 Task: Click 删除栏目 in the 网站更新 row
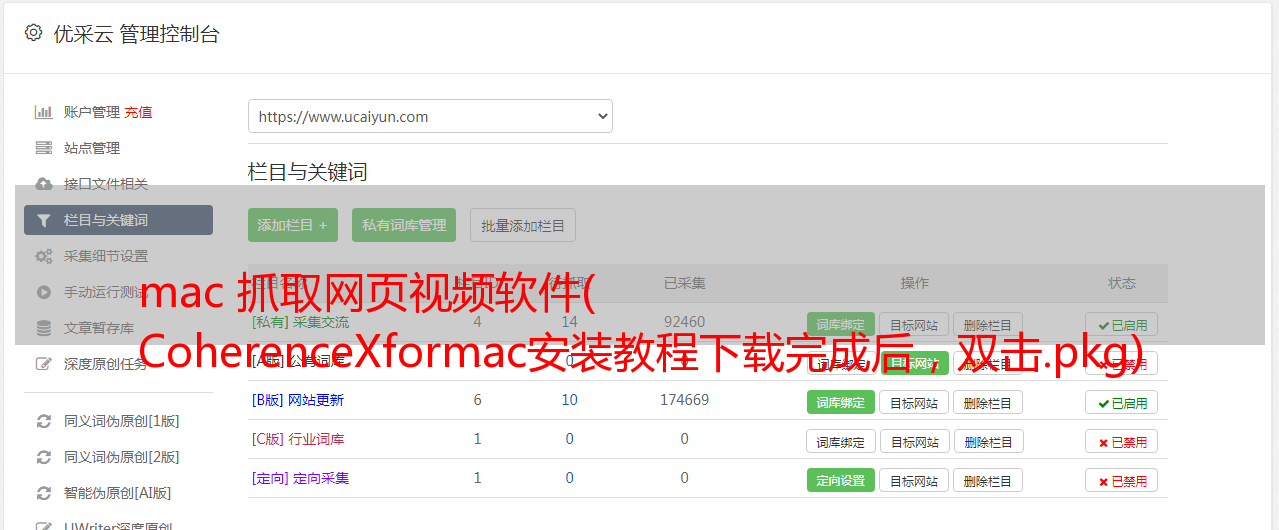tap(988, 402)
